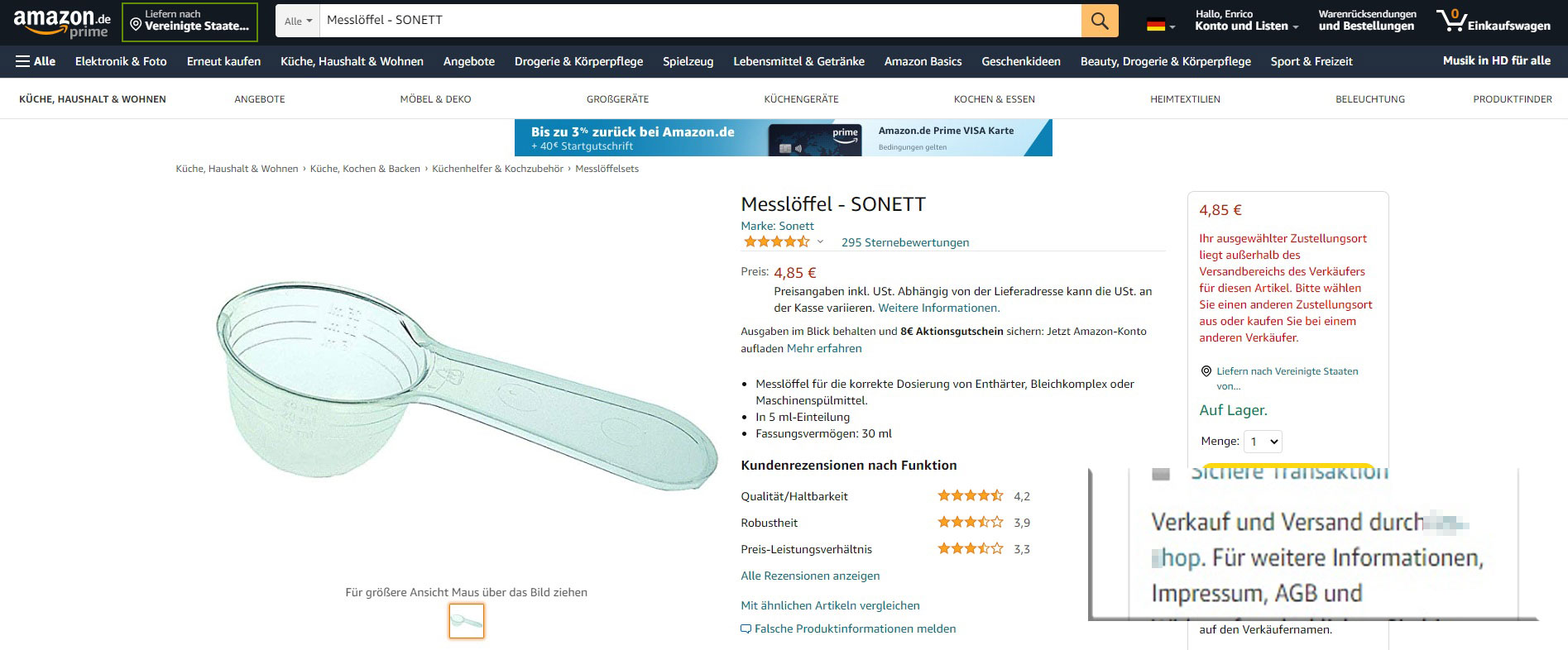The image size is (1568, 650).
Task: Click the orange search magnifier button
Action: tap(1099, 21)
